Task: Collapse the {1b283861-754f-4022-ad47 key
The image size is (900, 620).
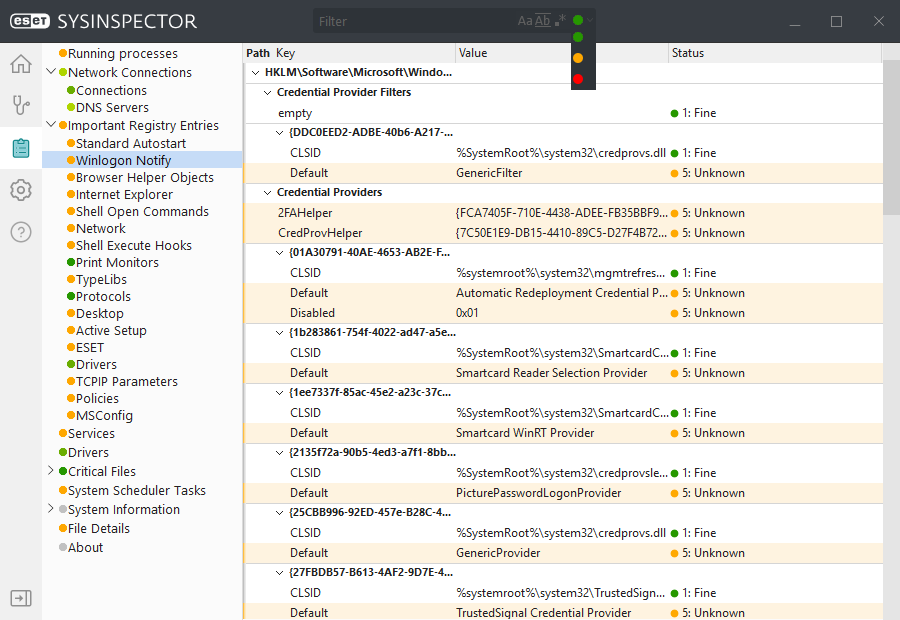Action: coord(280,332)
